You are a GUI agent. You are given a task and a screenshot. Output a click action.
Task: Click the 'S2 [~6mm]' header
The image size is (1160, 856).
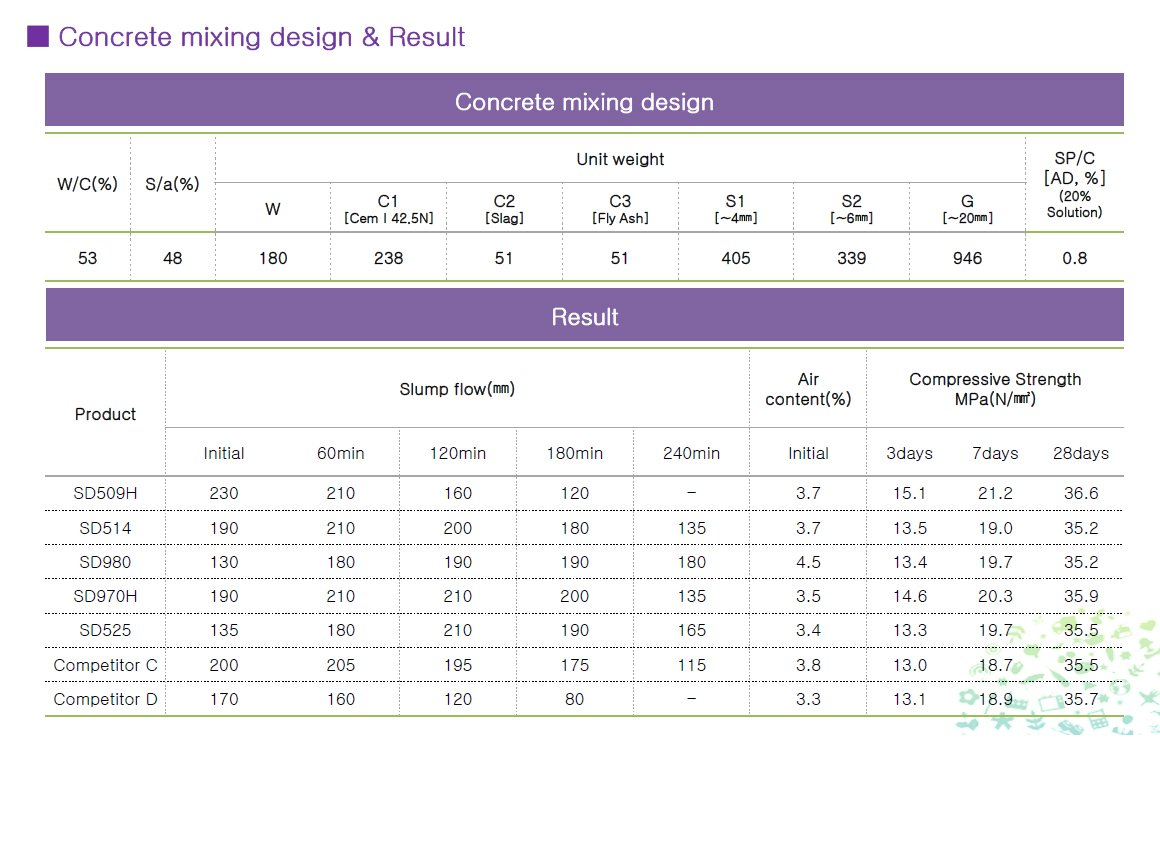(852, 209)
